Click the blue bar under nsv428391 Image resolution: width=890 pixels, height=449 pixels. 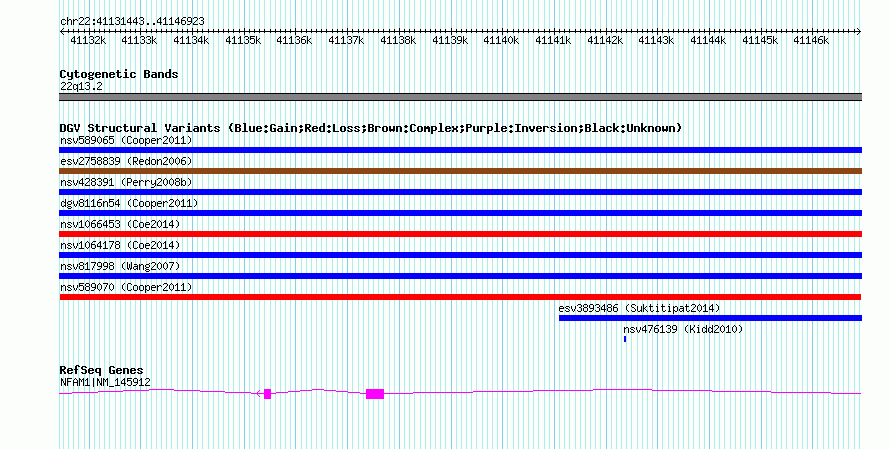point(460,192)
